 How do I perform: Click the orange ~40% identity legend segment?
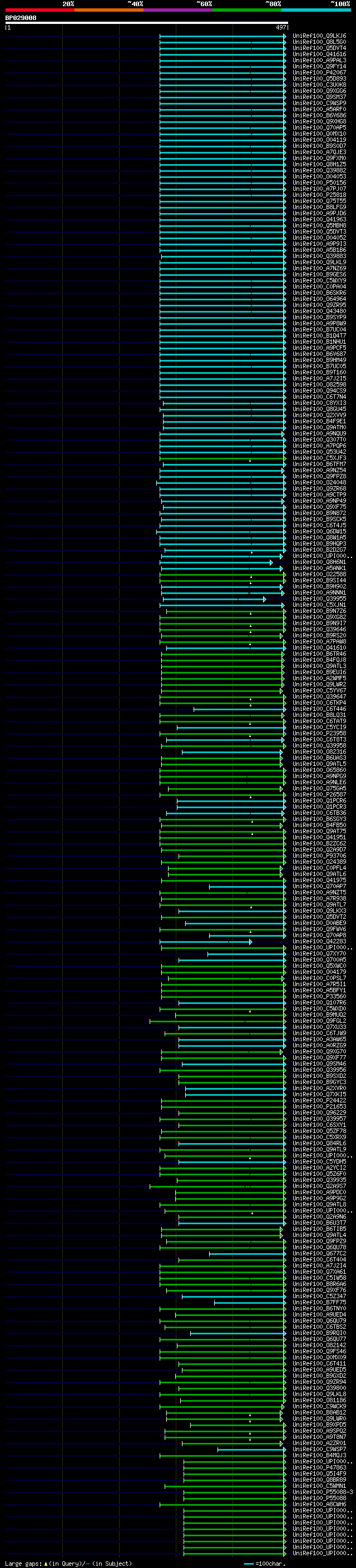pyautogui.click(x=109, y=10)
